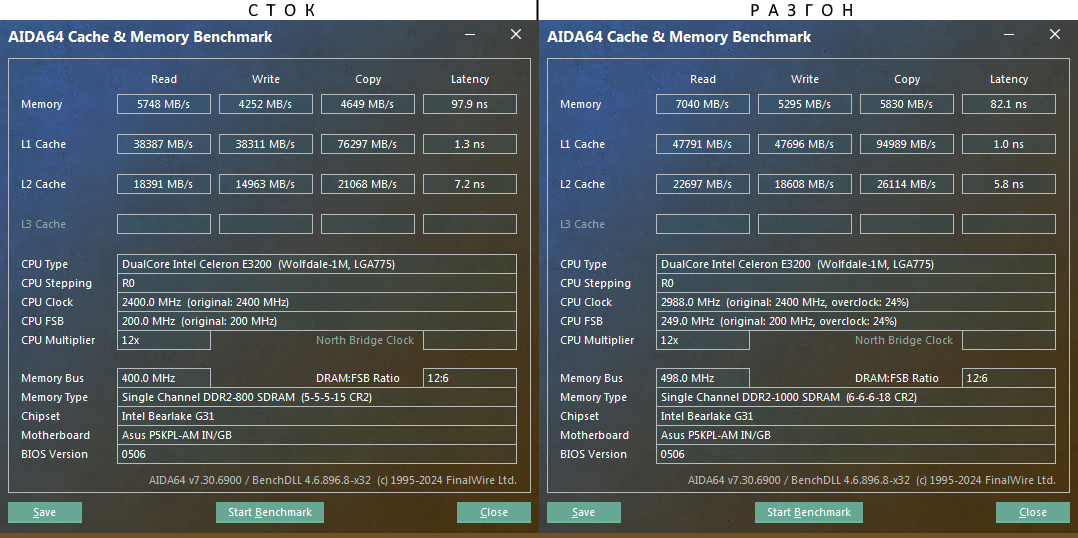The width and height of the screenshot is (1078, 538).
Task: Select Memory write value 5295 MB/s
Action: 804,104
